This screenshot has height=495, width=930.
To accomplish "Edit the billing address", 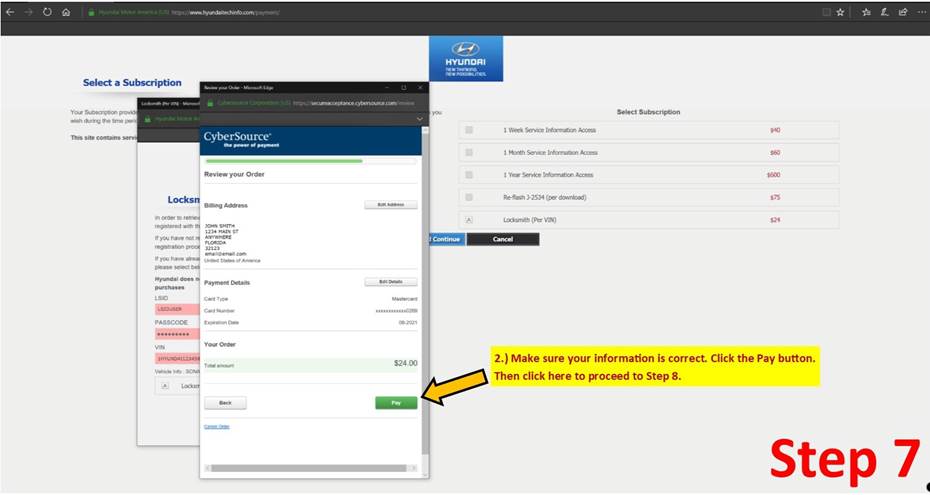I will pyautogui.click(x=391, y=205).
